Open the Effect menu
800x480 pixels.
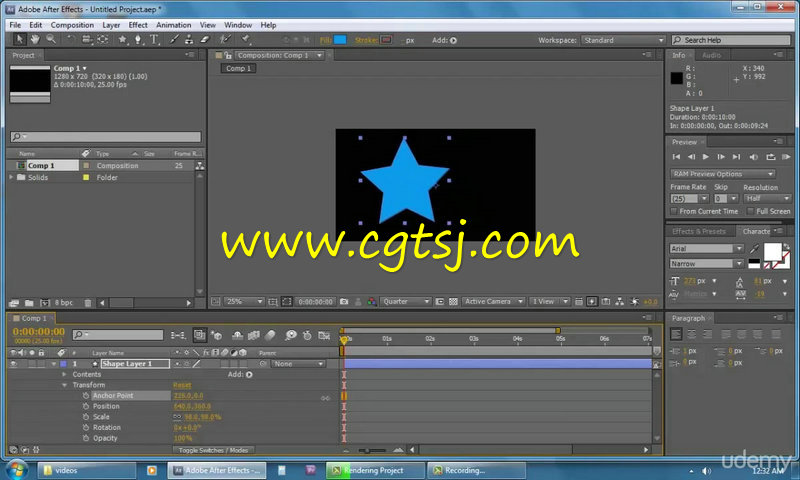click(x=138, y=25)
